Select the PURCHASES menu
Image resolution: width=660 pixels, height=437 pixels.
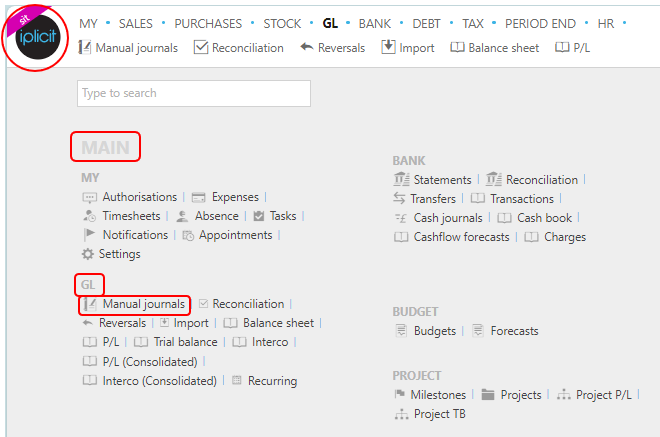click(208, 24)
